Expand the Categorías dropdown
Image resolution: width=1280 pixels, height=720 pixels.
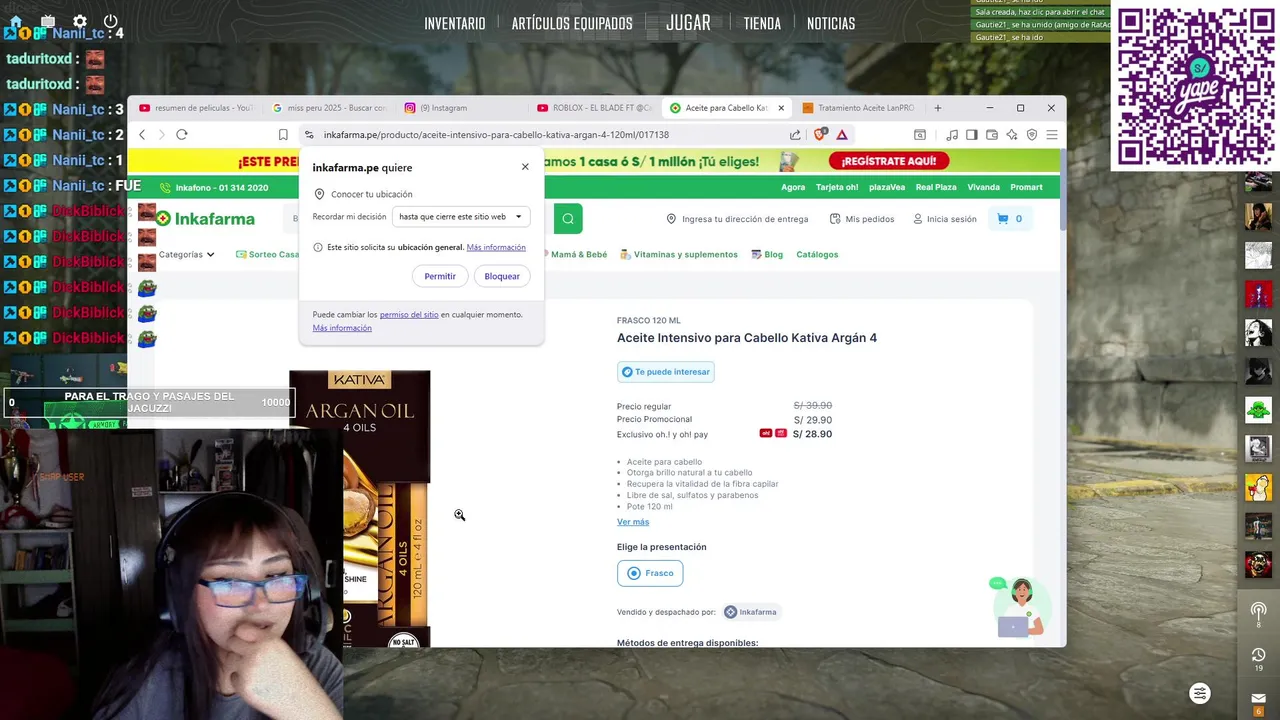(x=186, y=255)
